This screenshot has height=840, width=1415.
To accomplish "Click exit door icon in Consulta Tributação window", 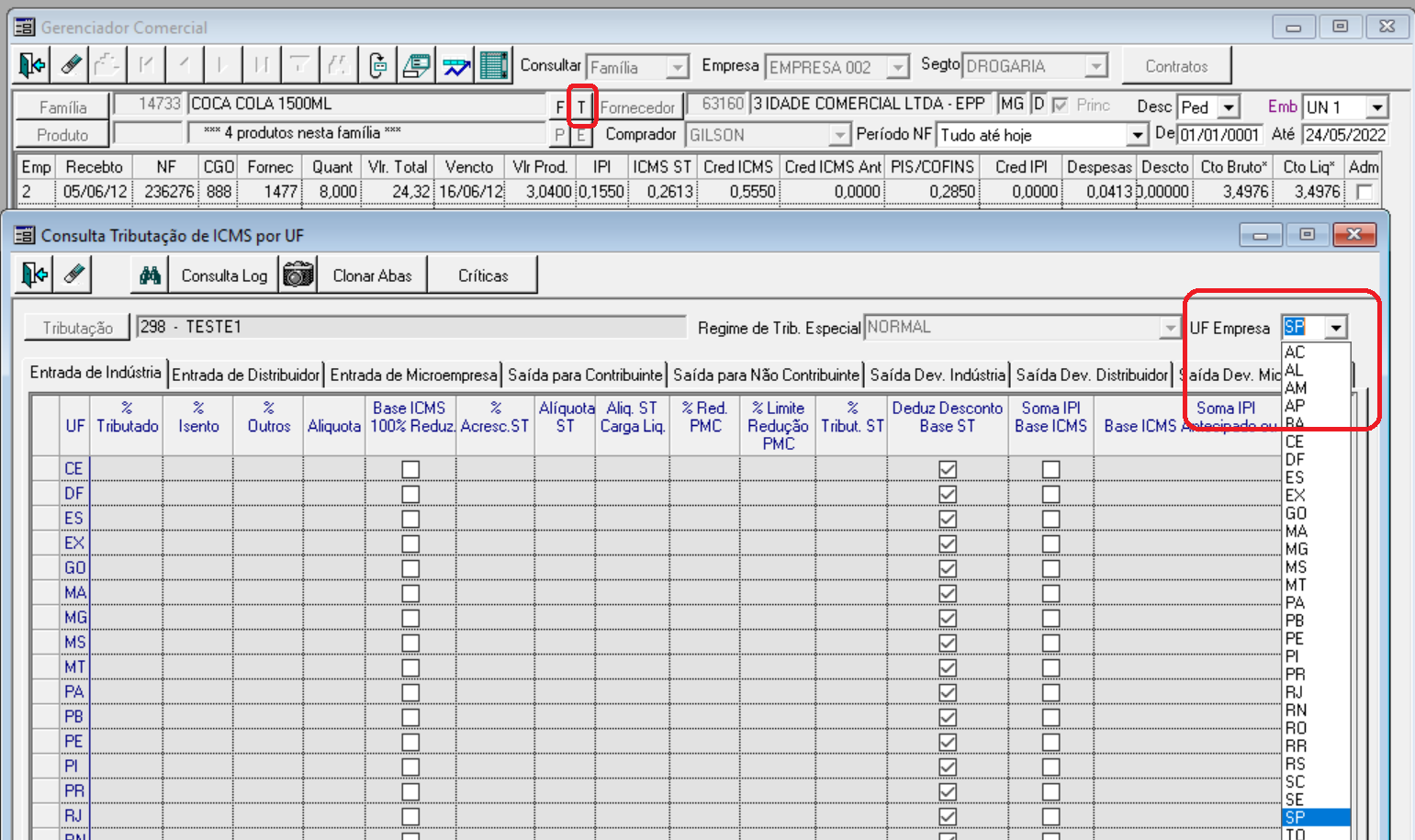I will 35,274.
